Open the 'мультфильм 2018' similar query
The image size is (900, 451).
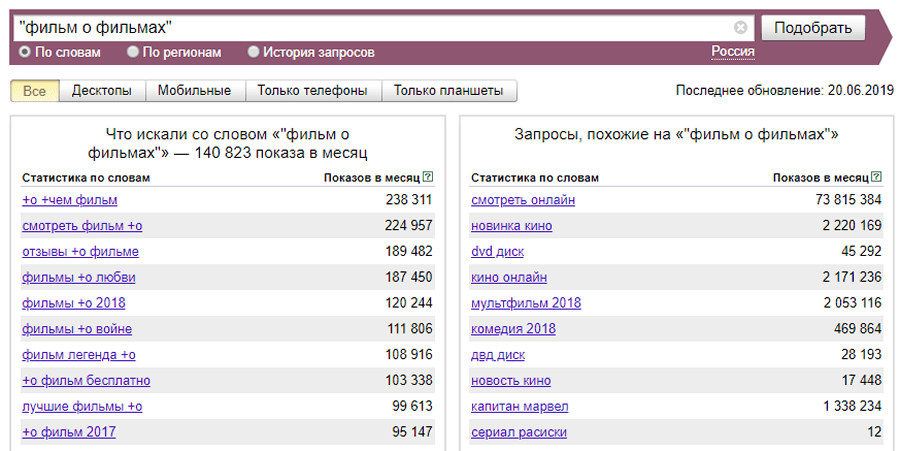[x=526, y=303]
